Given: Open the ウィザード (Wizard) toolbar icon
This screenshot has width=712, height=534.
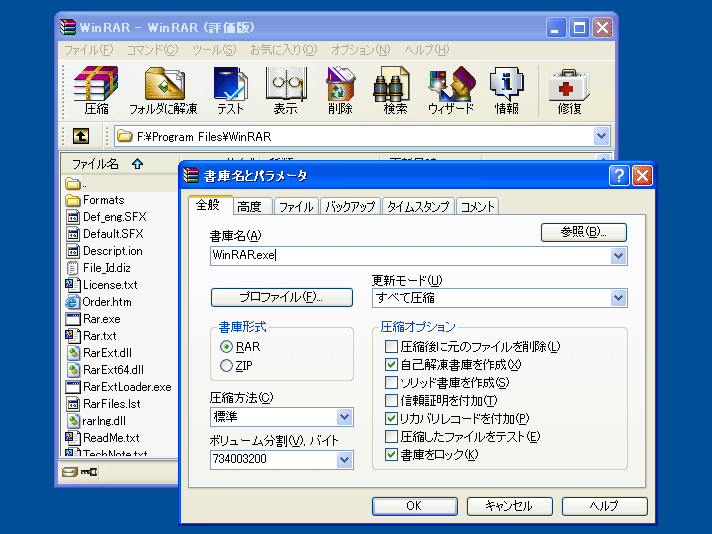Looking at the screenshot, I should [x=451, y=84].
